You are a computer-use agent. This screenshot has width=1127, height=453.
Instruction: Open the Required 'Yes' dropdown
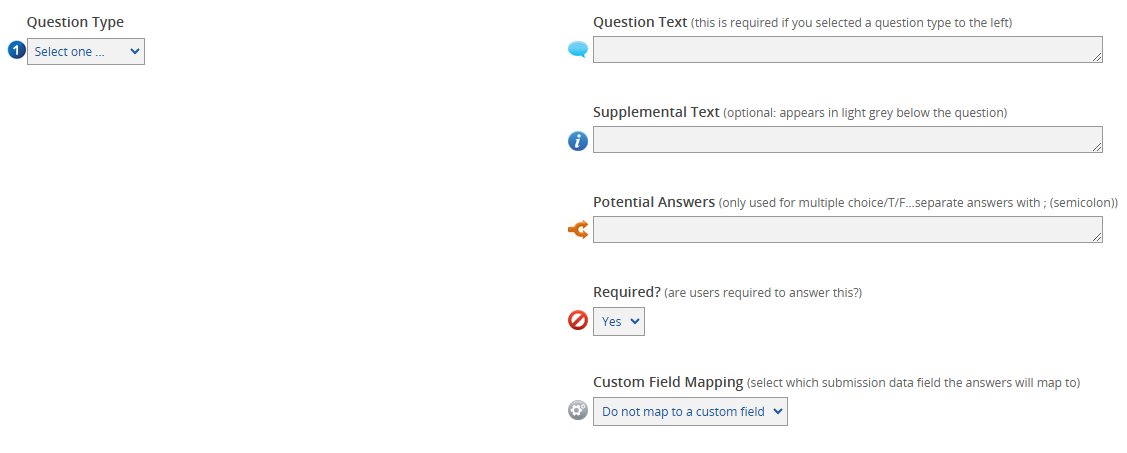[x=619, y=321]
